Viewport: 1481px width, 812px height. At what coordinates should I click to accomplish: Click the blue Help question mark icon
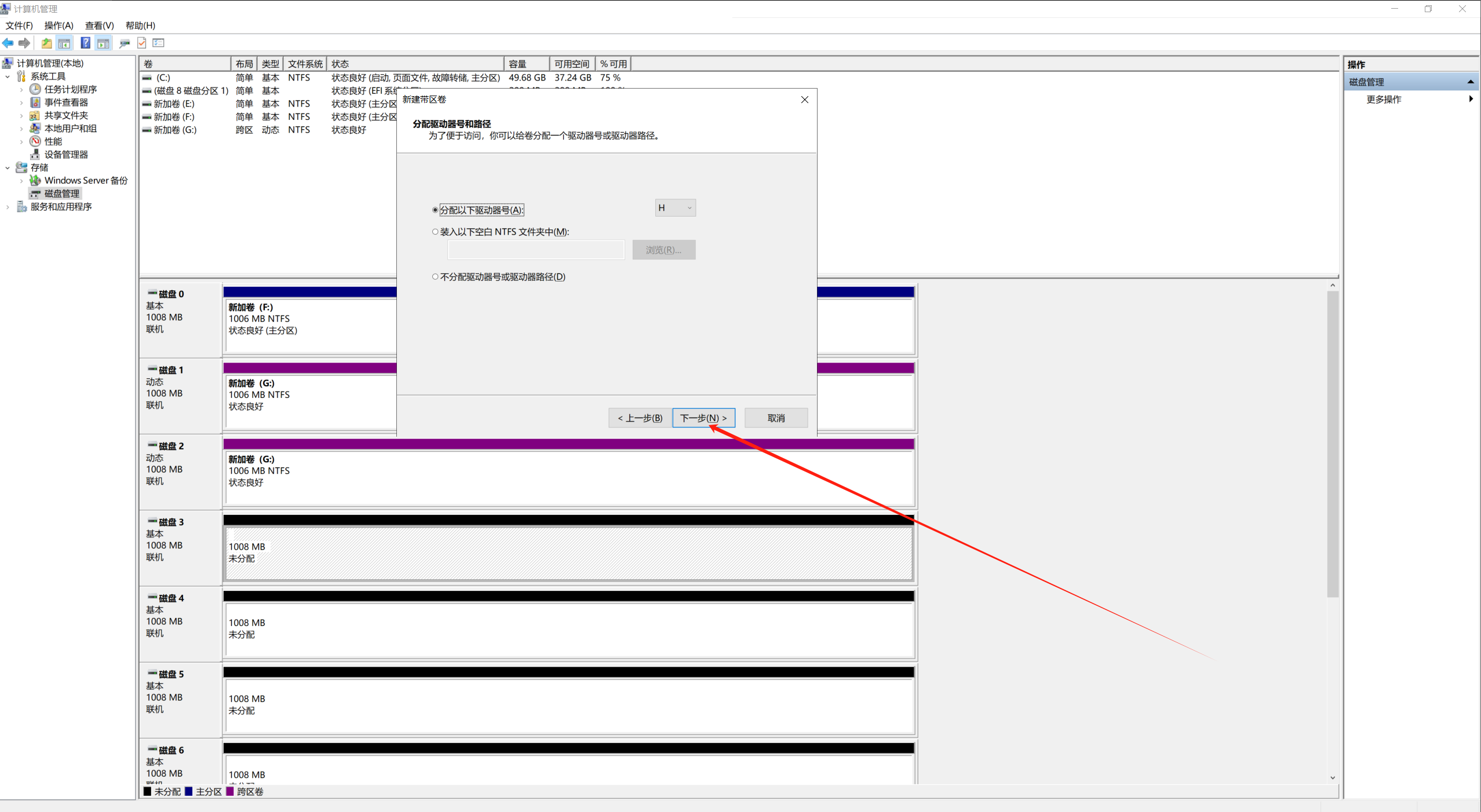click(85, 43)
